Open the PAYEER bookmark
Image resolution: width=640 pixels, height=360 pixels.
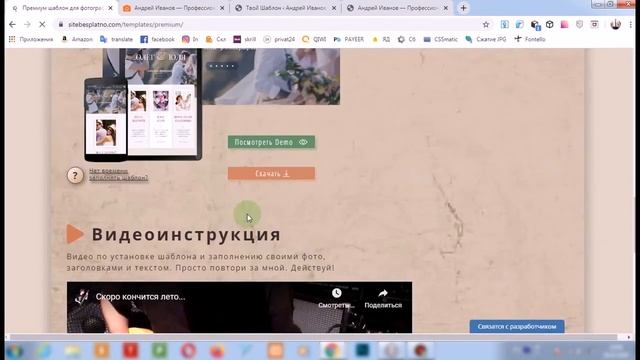[x=349, y=39]
